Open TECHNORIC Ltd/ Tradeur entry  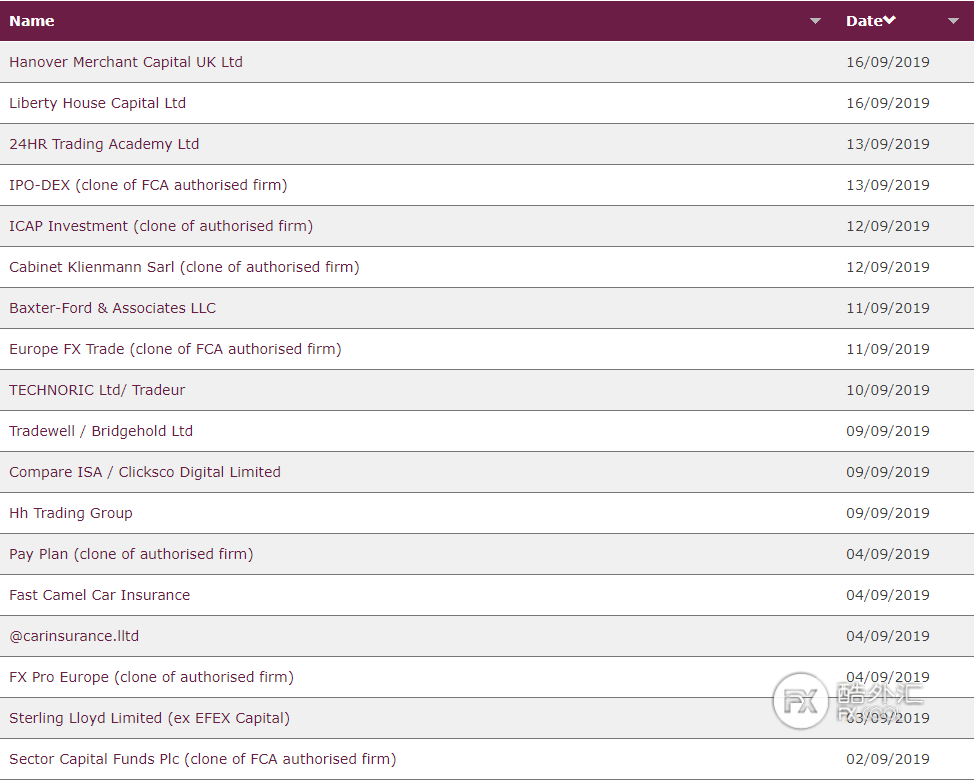click(x=97, y=390)
